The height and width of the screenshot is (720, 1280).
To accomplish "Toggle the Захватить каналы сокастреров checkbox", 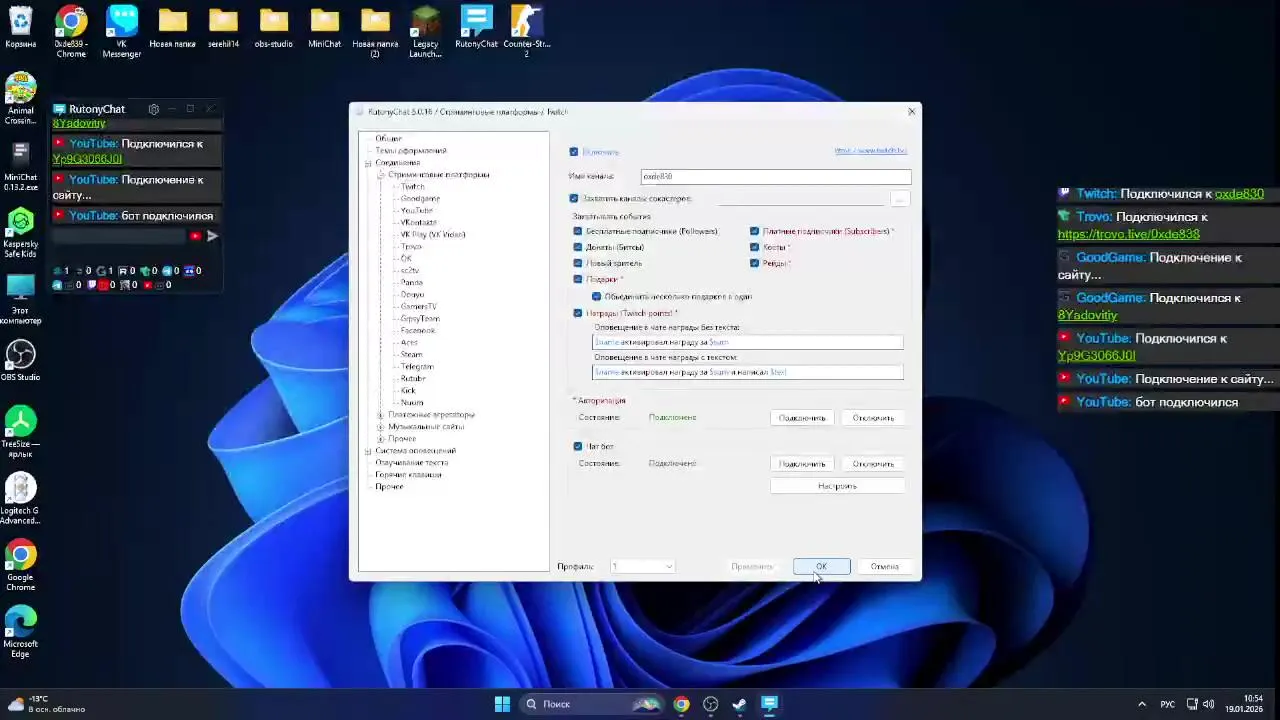I will coord(573,199).
